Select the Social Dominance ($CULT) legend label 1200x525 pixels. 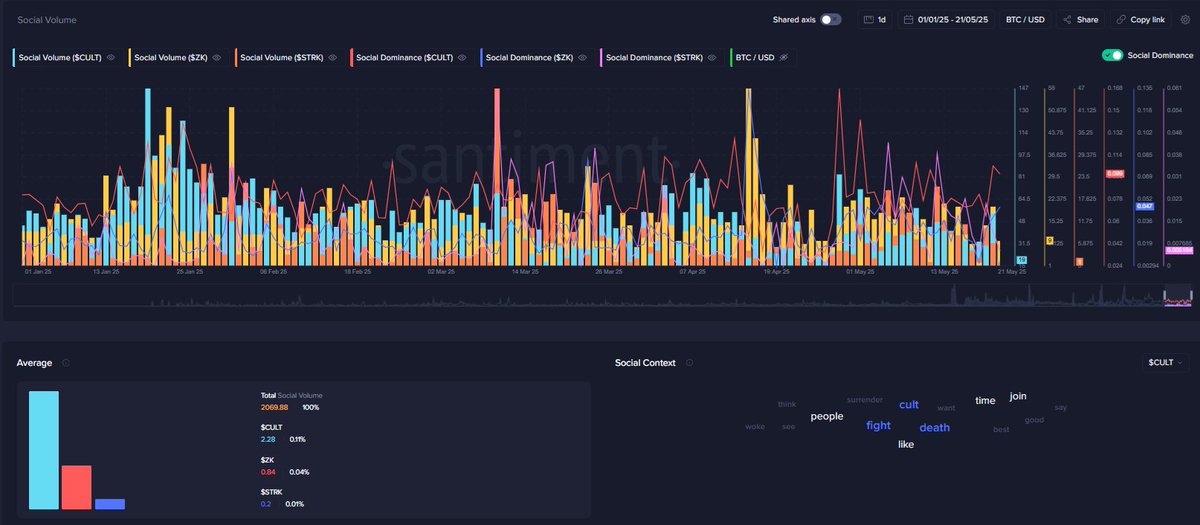pyautogui.click(x=403, y=58)
